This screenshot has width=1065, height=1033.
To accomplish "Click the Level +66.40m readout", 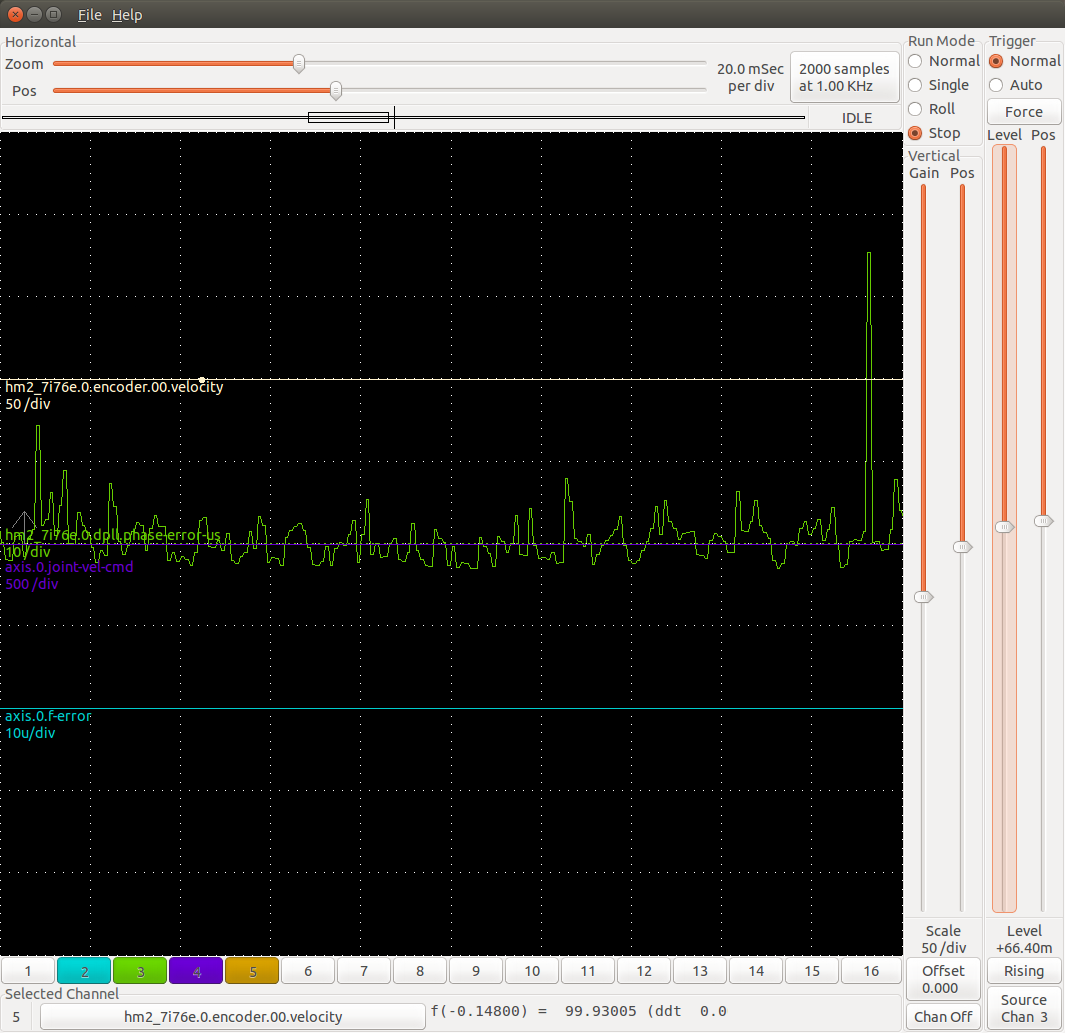I will pyautogui.click(x=1024, y=939).
